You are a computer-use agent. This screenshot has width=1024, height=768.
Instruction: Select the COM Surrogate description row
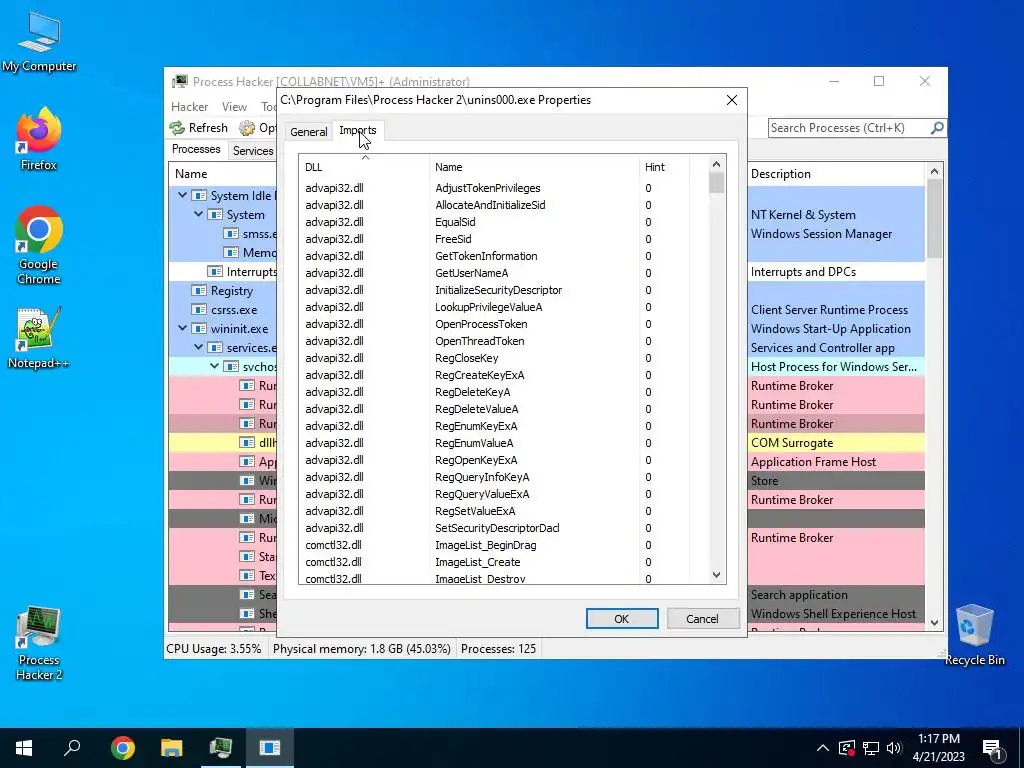click(x=836, y=443)
